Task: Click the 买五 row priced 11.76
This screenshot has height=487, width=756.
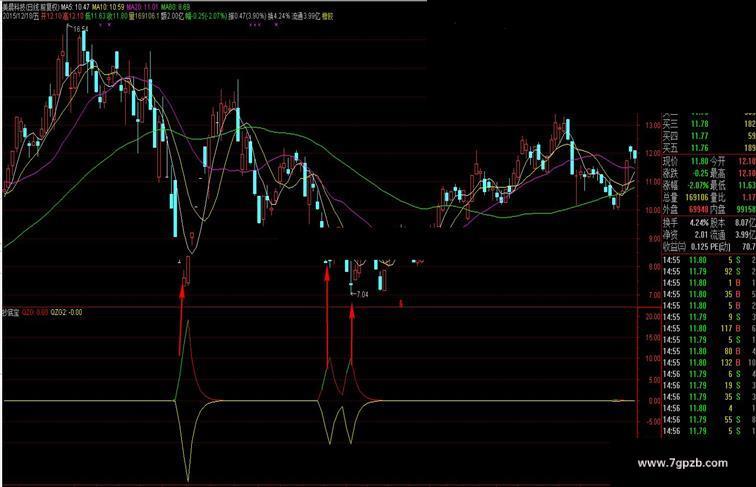Action: pyautogui.click(x=709, y=148)
